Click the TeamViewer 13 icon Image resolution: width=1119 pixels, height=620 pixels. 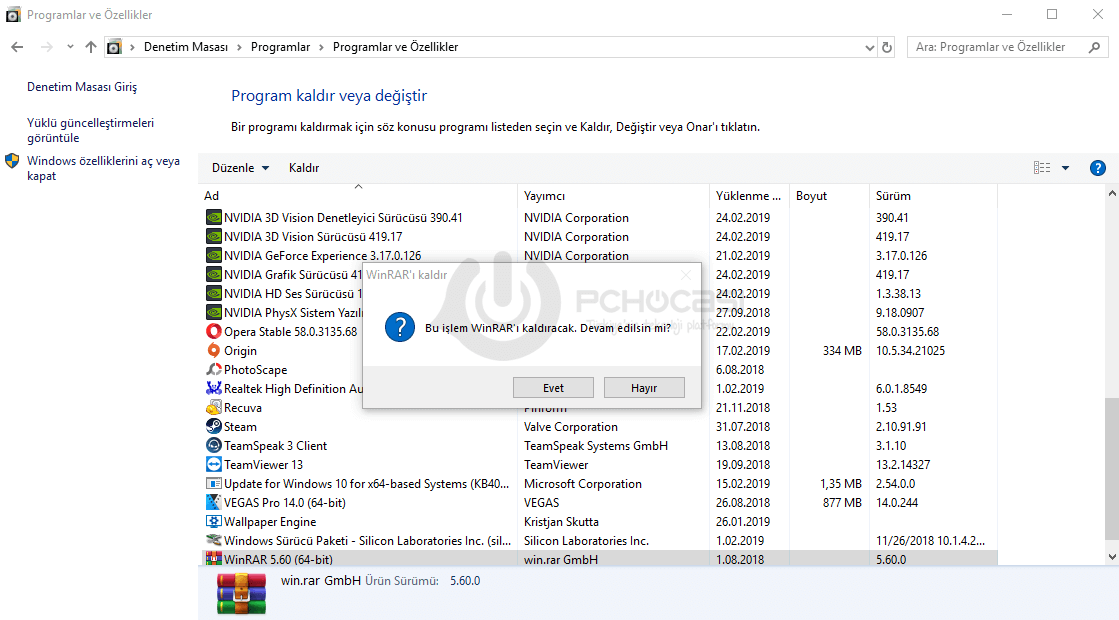(x=213, y=464)
